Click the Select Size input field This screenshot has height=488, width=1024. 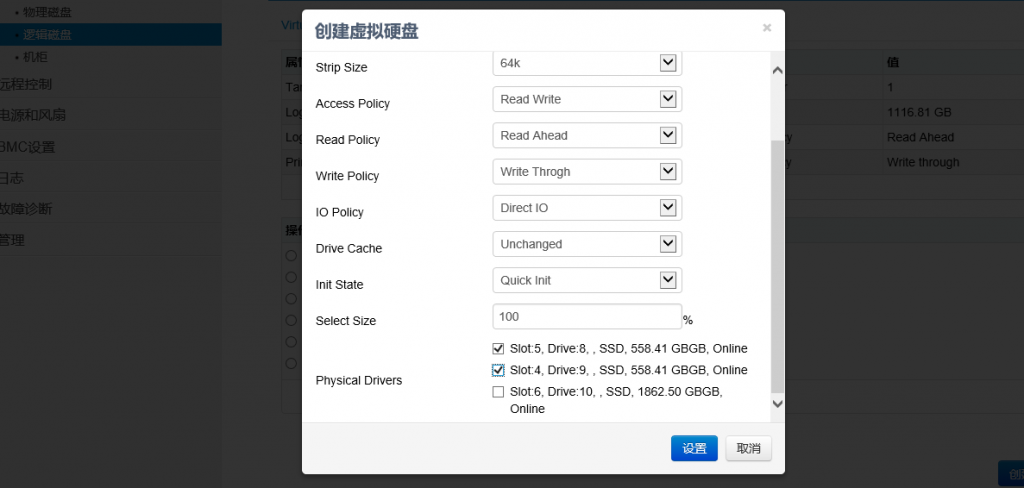point(587,316)
